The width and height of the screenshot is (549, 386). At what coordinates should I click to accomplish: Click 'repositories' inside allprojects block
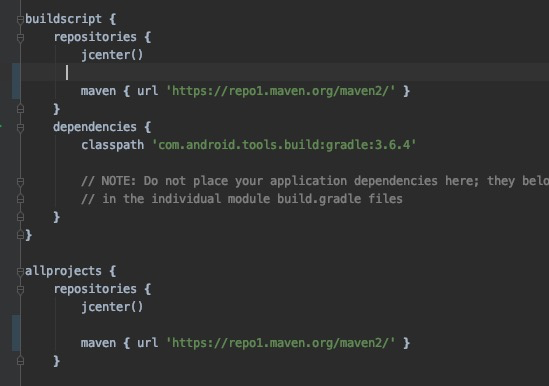95,289
